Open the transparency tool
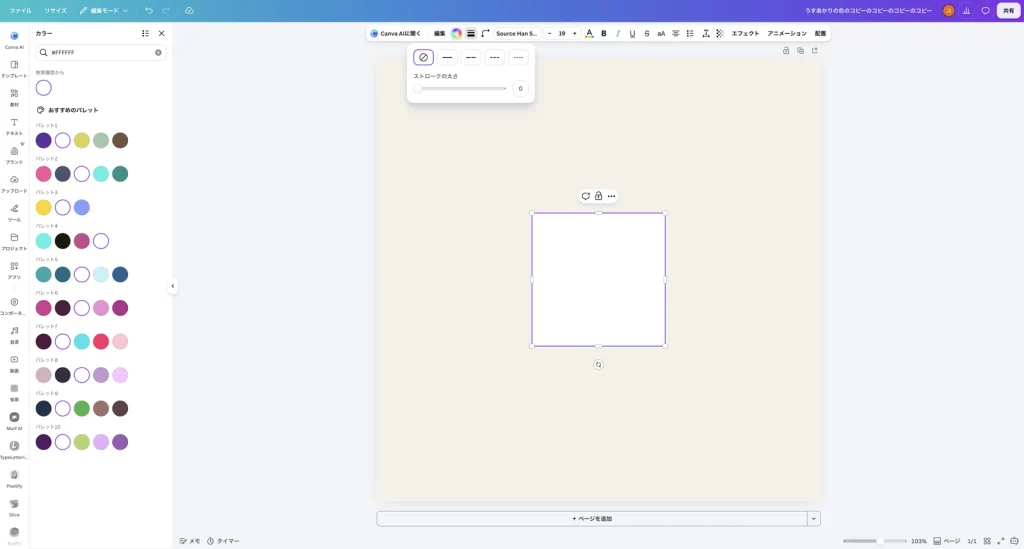This screenshot has width=1024, height=549. (x=720, y=33)
